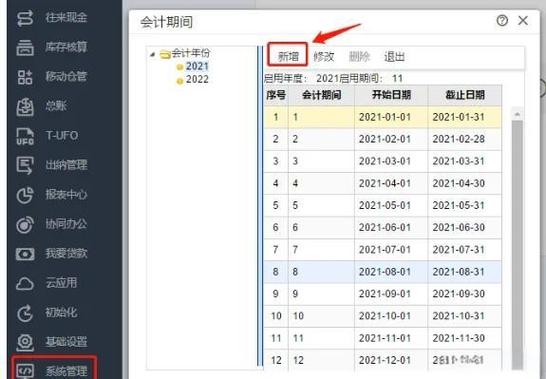This screenshot has height=379, width=546.
Task: Open the 总账 sidebar icon
Action: (x=25, y=106)
